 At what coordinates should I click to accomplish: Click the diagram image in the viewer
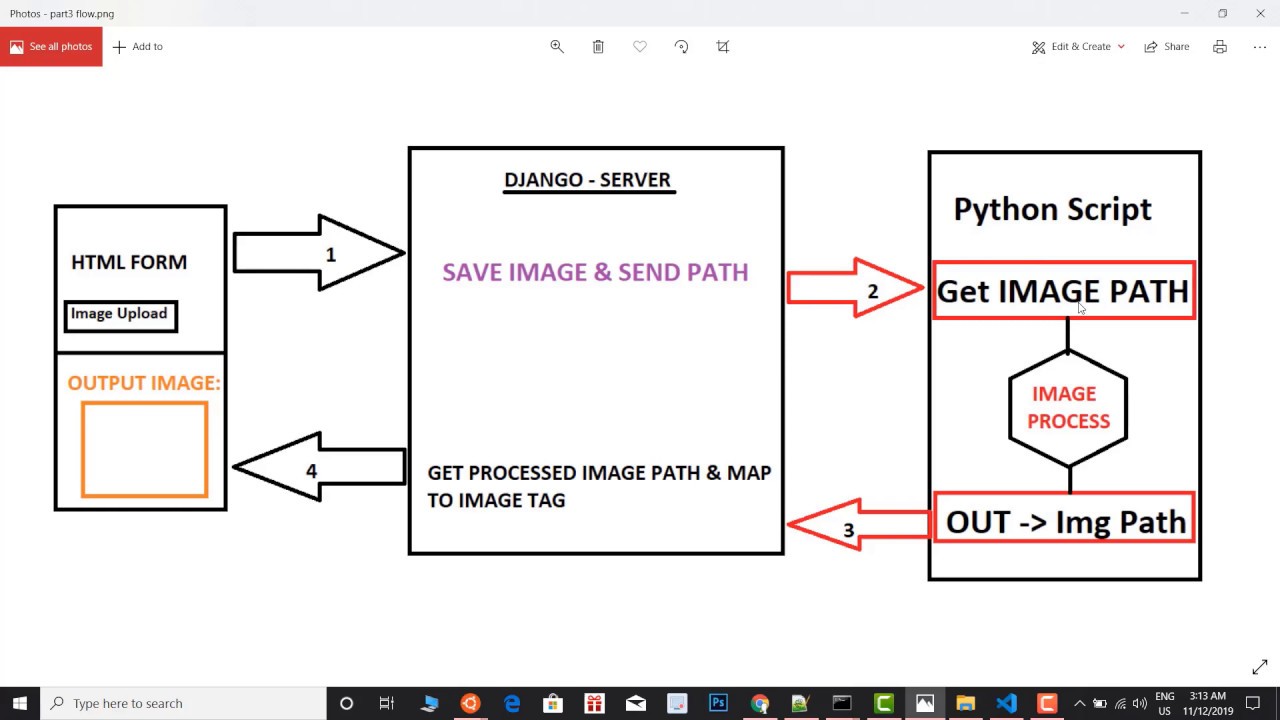[628, 364]
